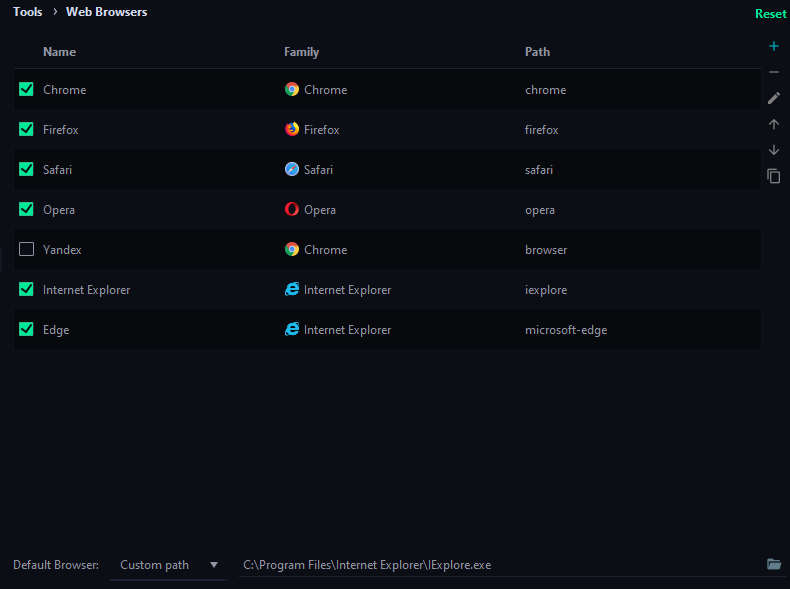Image resolution: width=790 pixels, height=589 pixels.
Task: Go to Tools breadcrumb
Action: click(x=28, y=12)
